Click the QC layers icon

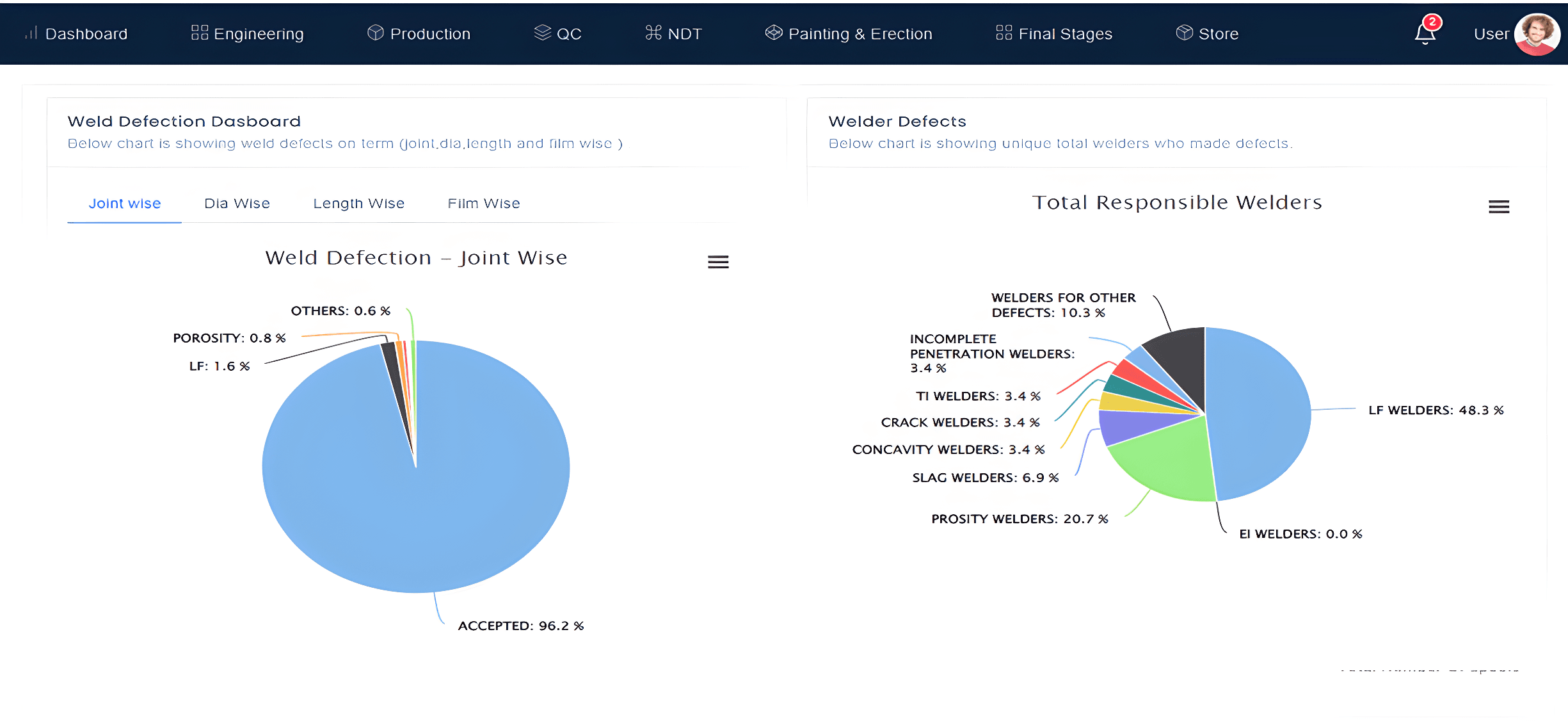pos(543,33)
